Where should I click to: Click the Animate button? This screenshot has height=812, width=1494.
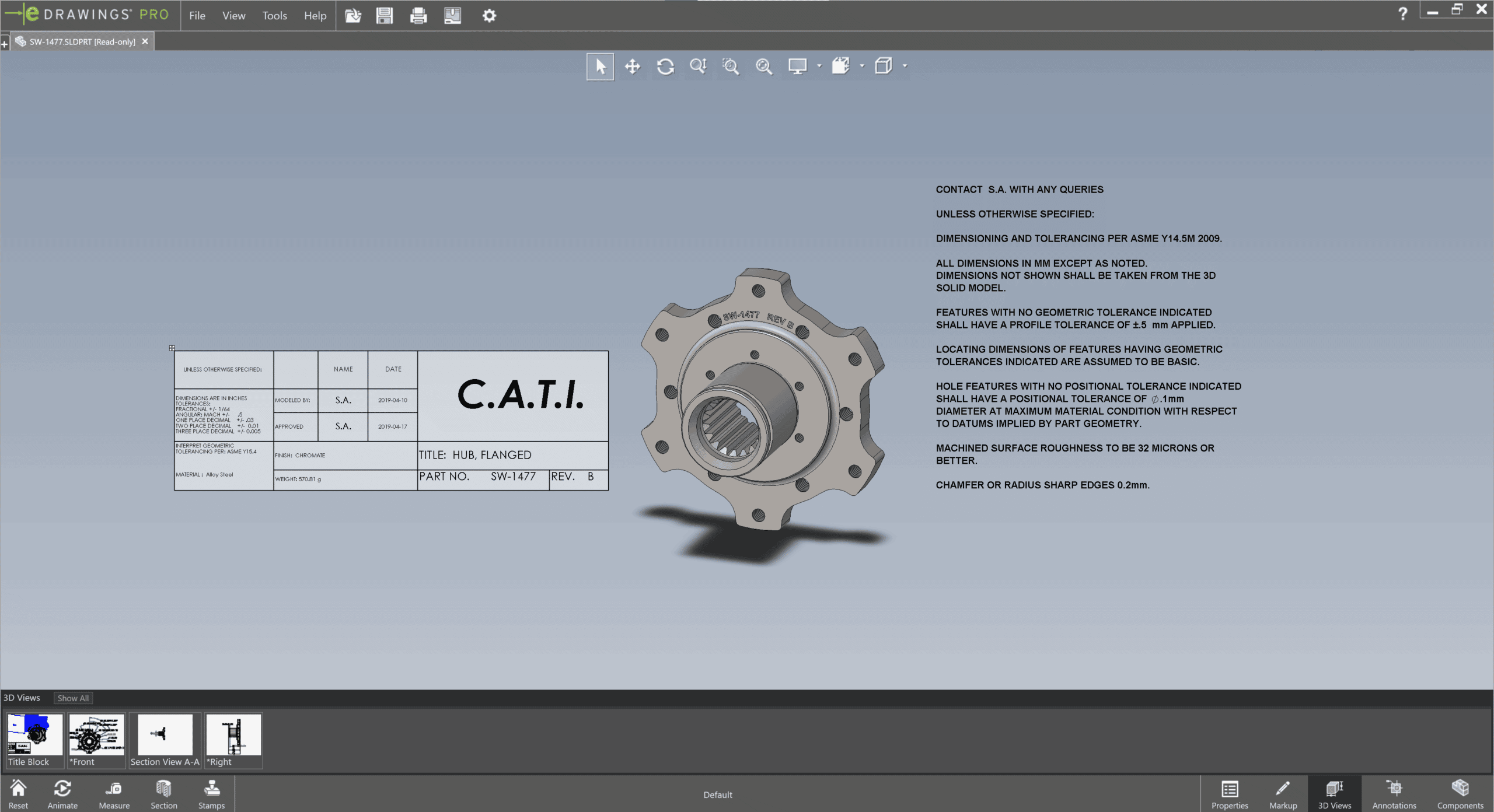click(62, 794)
